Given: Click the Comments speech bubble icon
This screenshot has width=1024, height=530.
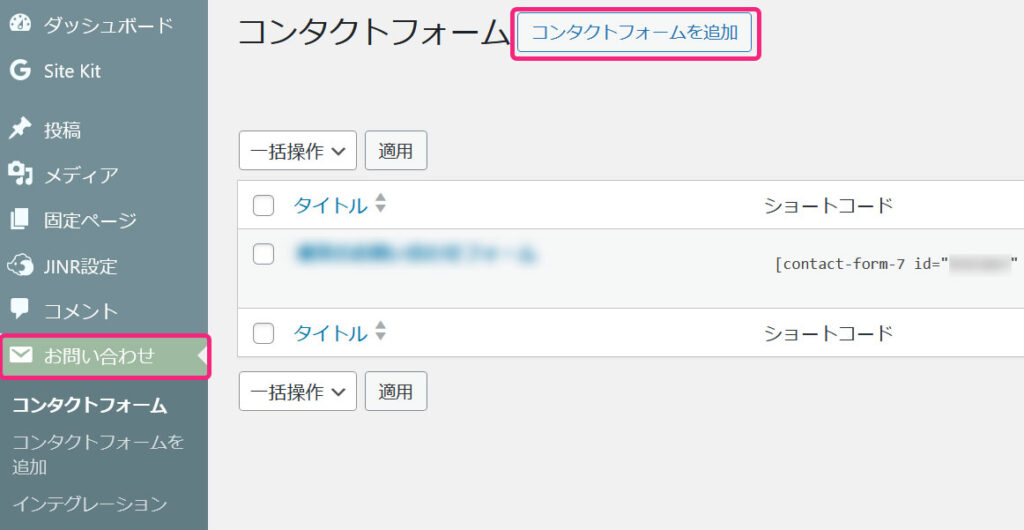Looking at the screenshot, I should coord(20,310).
